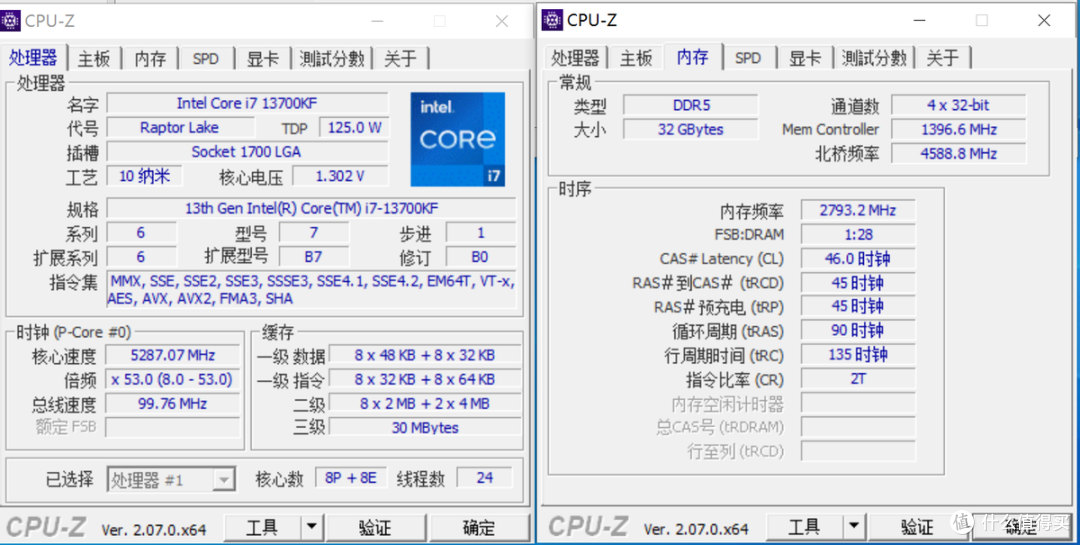Click the revision value B0

click(480, 257)
